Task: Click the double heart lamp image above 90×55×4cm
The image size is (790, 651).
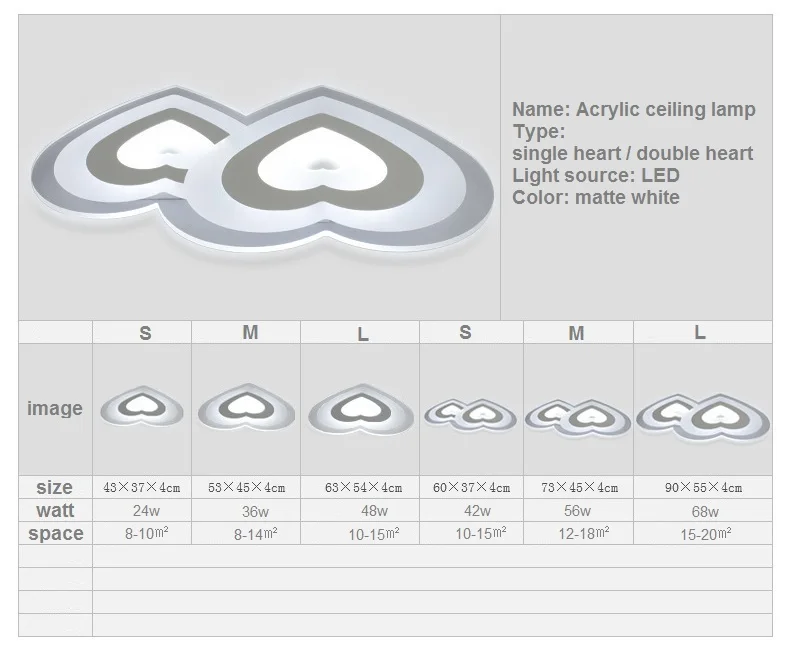Action: coord(703,417)
